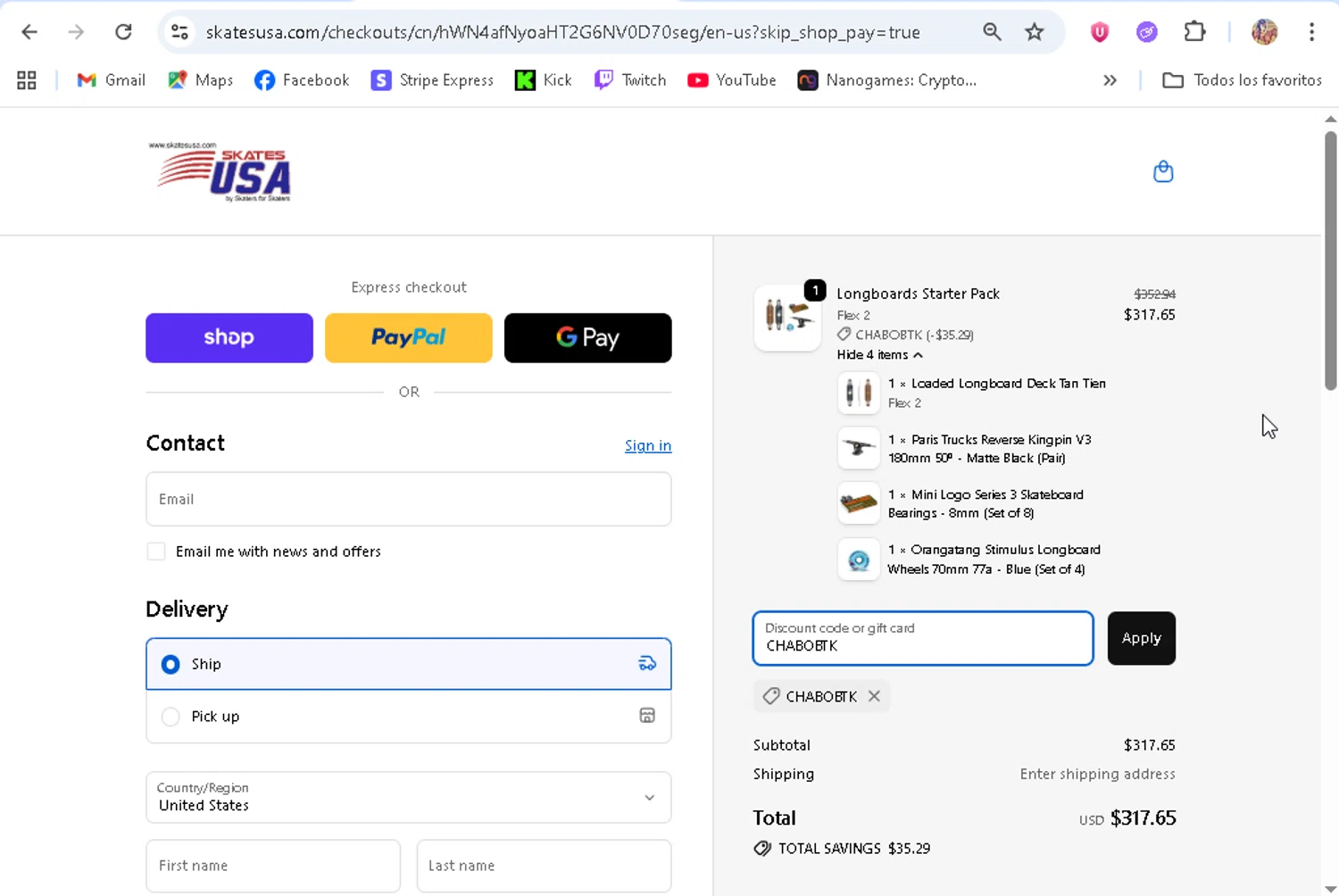Collapse the Hide 4 items list
The height and width of the screenshot is (896, 1339).
(879, 354)
